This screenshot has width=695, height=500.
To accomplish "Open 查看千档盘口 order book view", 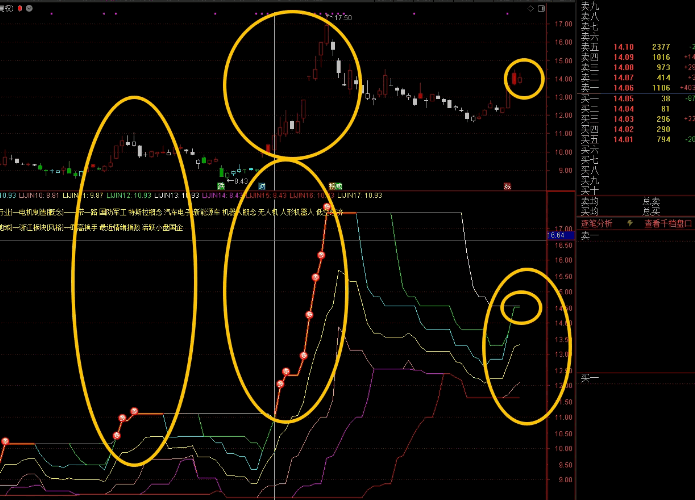I will point(668,224).
